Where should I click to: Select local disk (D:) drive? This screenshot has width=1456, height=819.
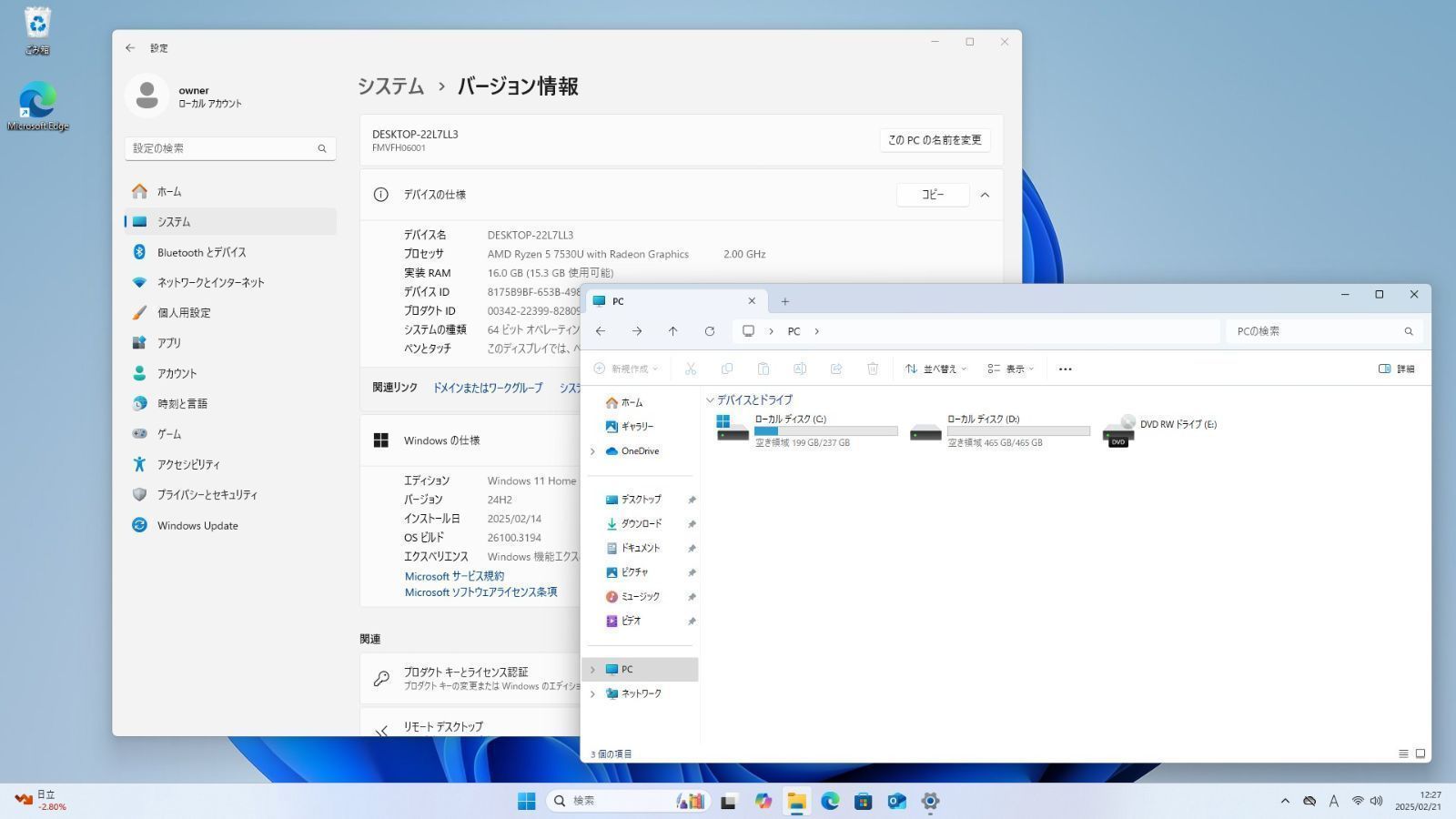pyautogui.click(x=999, y=430)
